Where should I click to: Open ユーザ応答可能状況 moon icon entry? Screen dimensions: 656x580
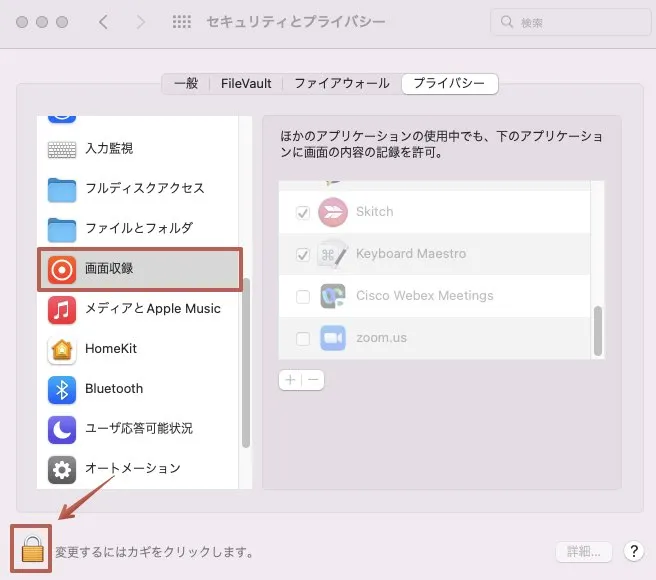click(62, 428)
